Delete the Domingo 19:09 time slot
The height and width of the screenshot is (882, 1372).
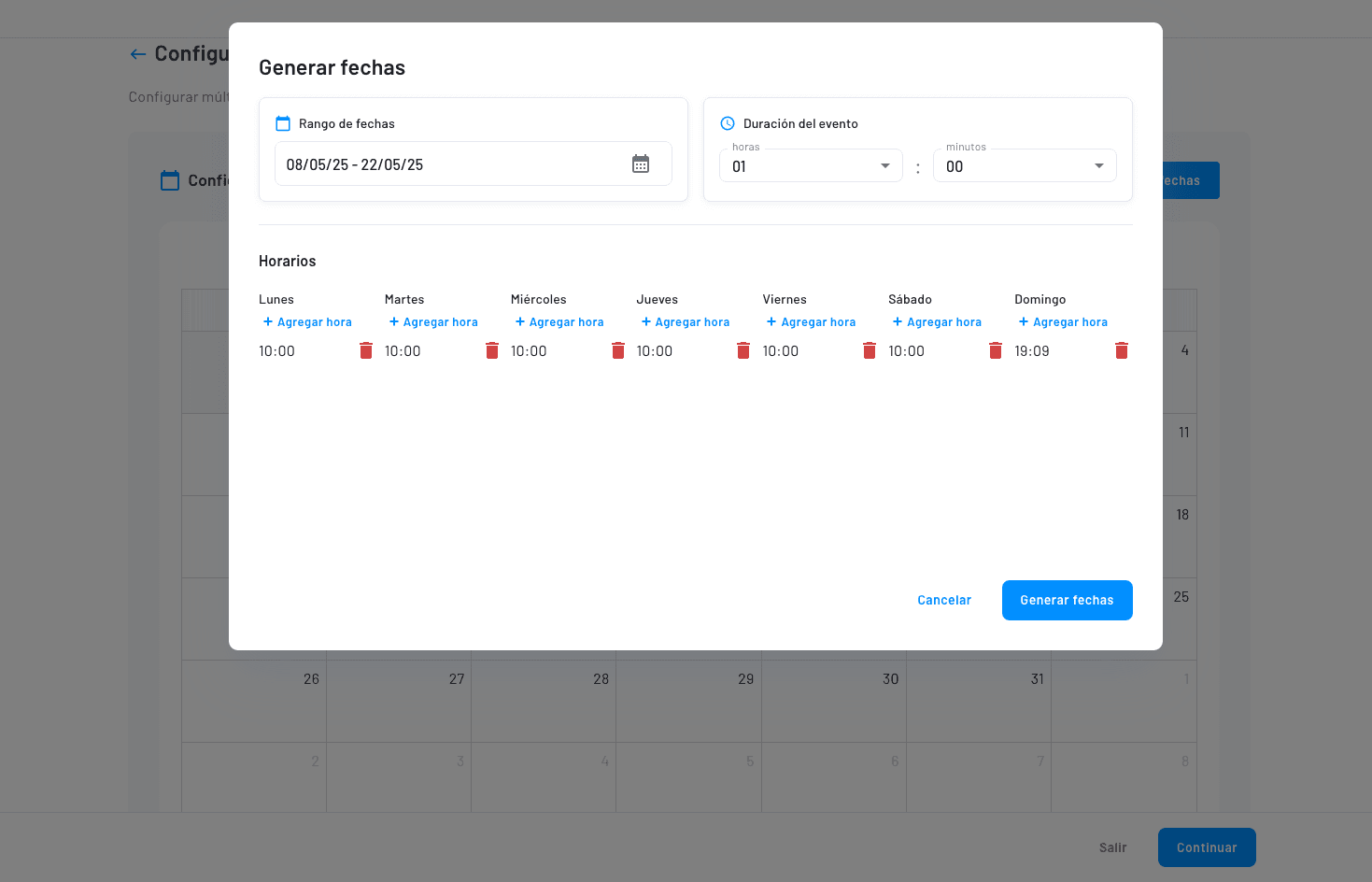click(x=1122, y=350)
